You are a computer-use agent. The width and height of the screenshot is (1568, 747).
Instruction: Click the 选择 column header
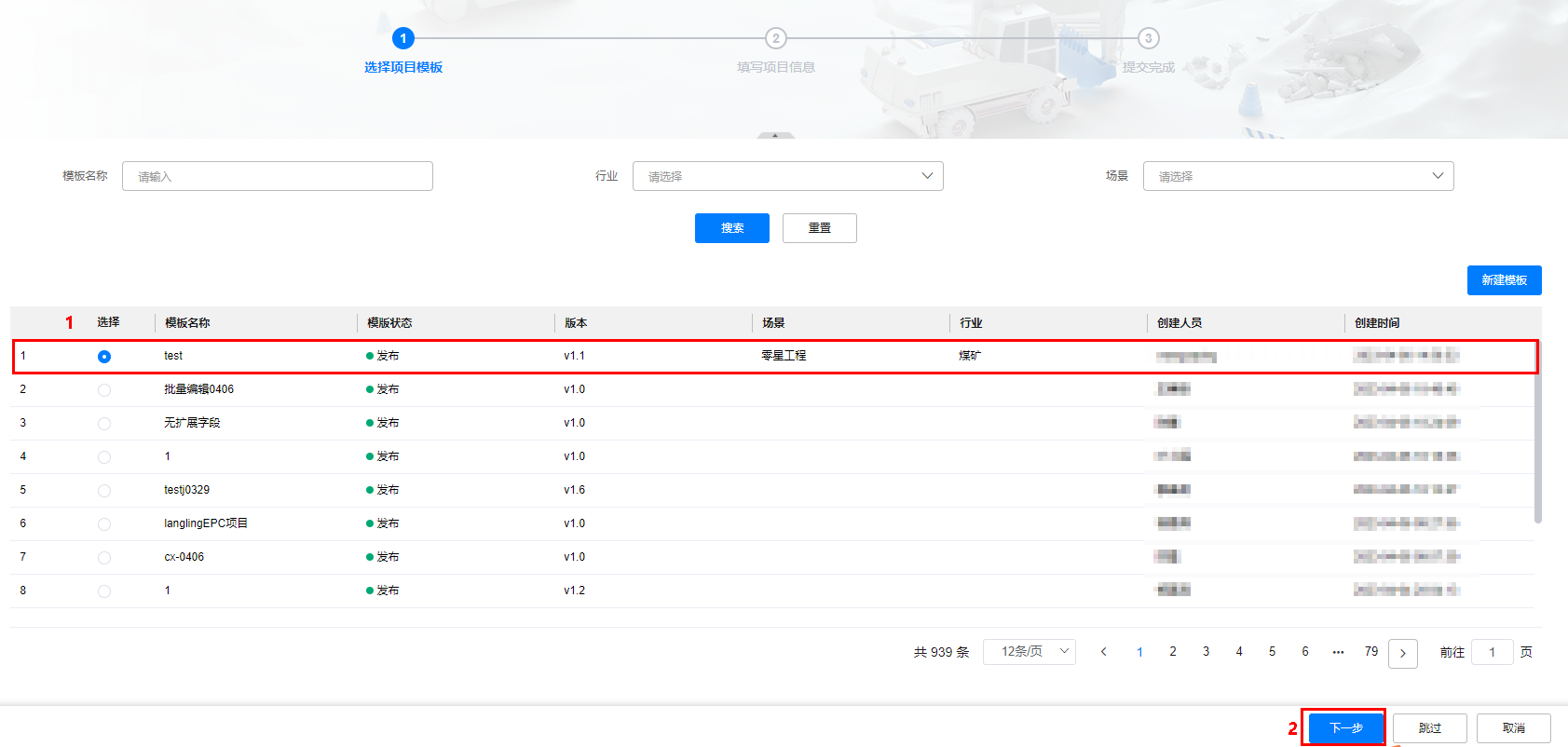click(x=108, y=322)
